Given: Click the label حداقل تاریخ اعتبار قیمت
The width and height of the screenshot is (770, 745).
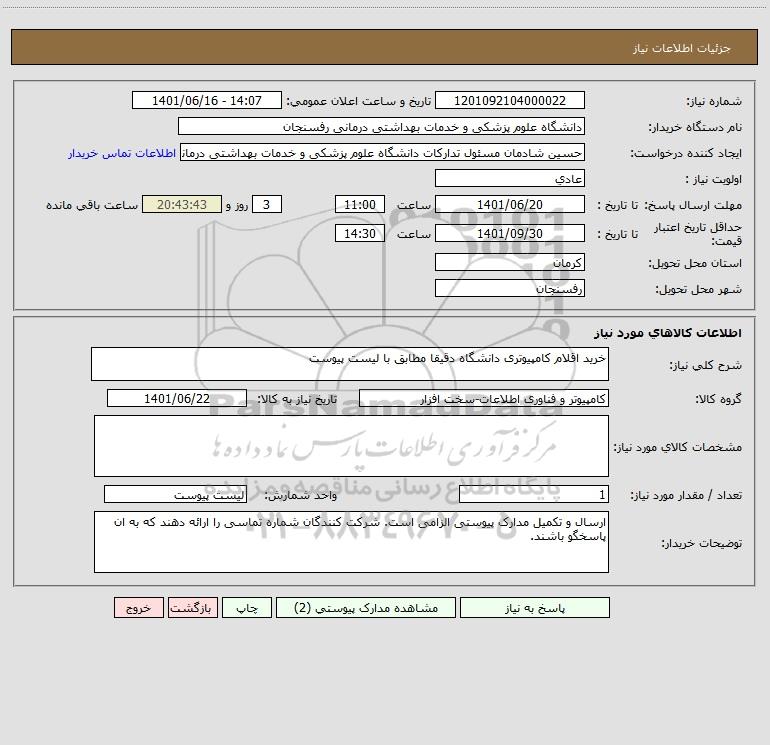Looking at the screenshot, I should [x=698, y=234].
